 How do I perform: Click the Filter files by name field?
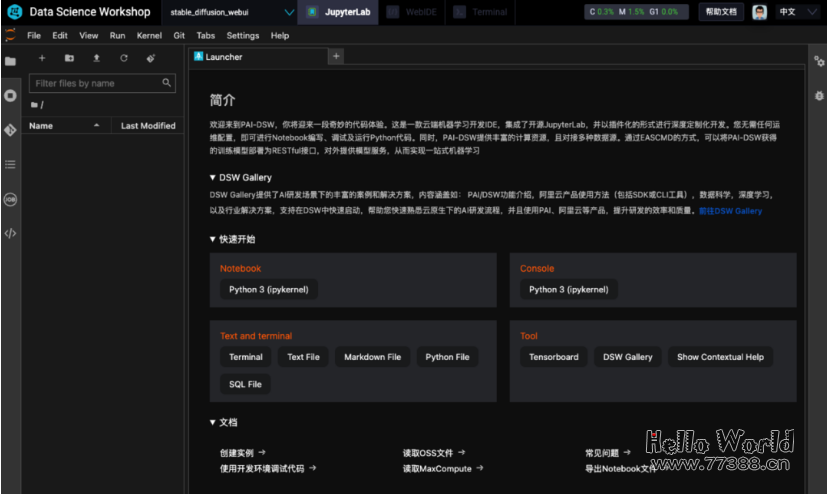pos(102,83)
